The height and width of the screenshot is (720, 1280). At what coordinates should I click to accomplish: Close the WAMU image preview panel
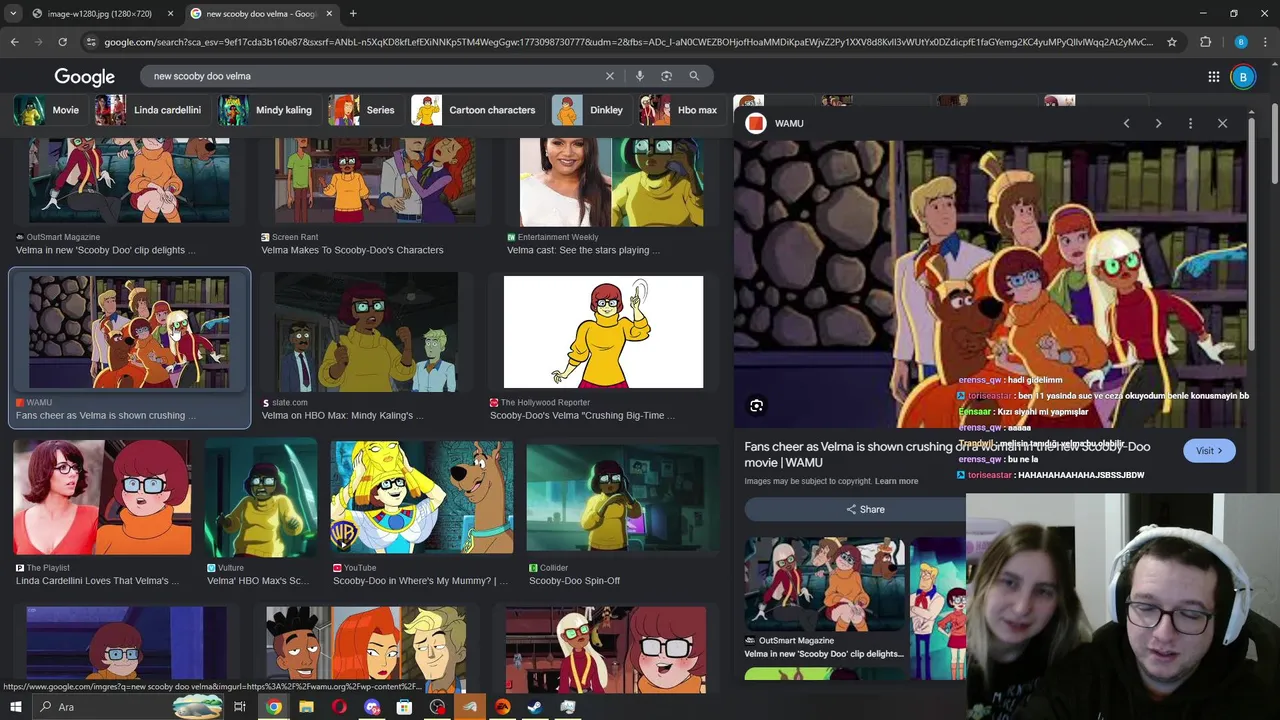[x=1222, y=123]
